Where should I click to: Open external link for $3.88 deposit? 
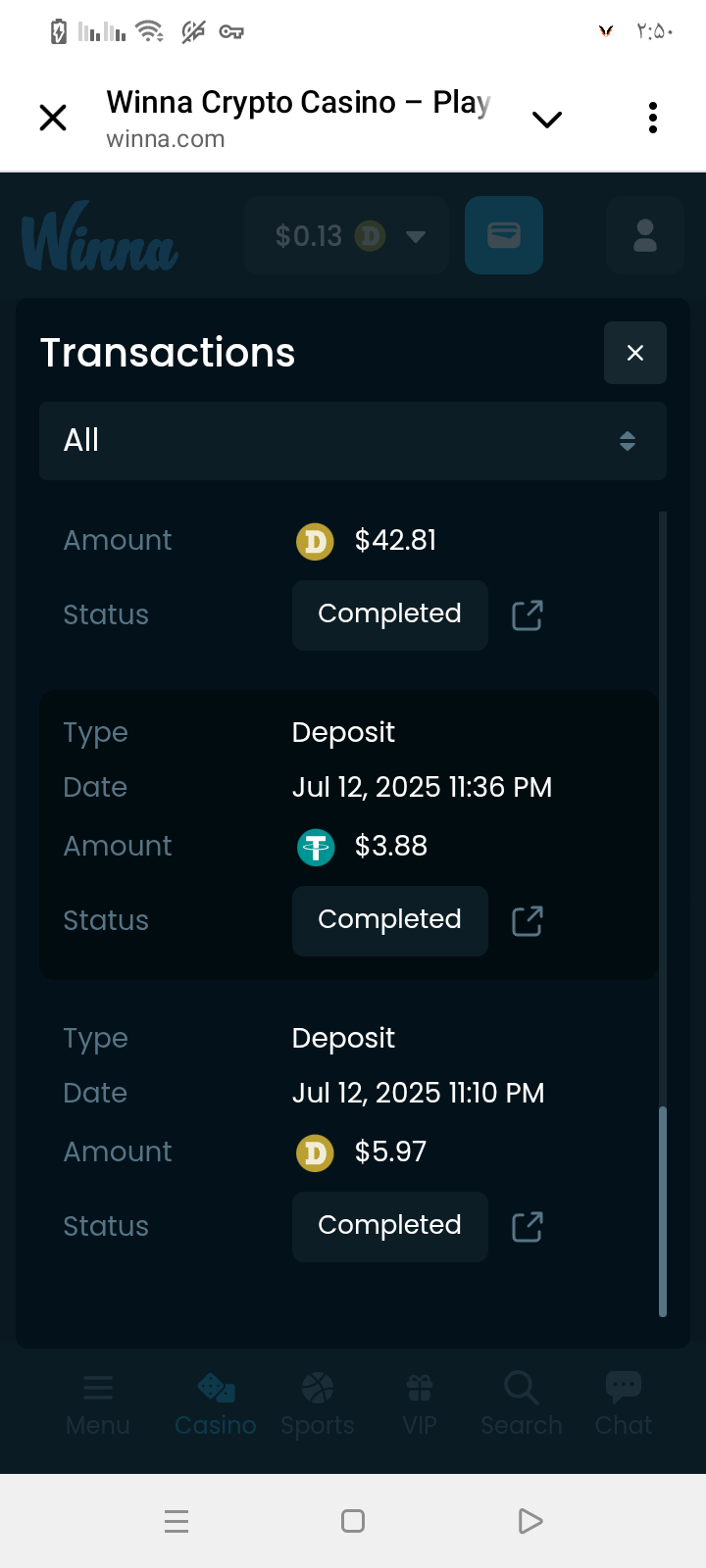(528, 921)
